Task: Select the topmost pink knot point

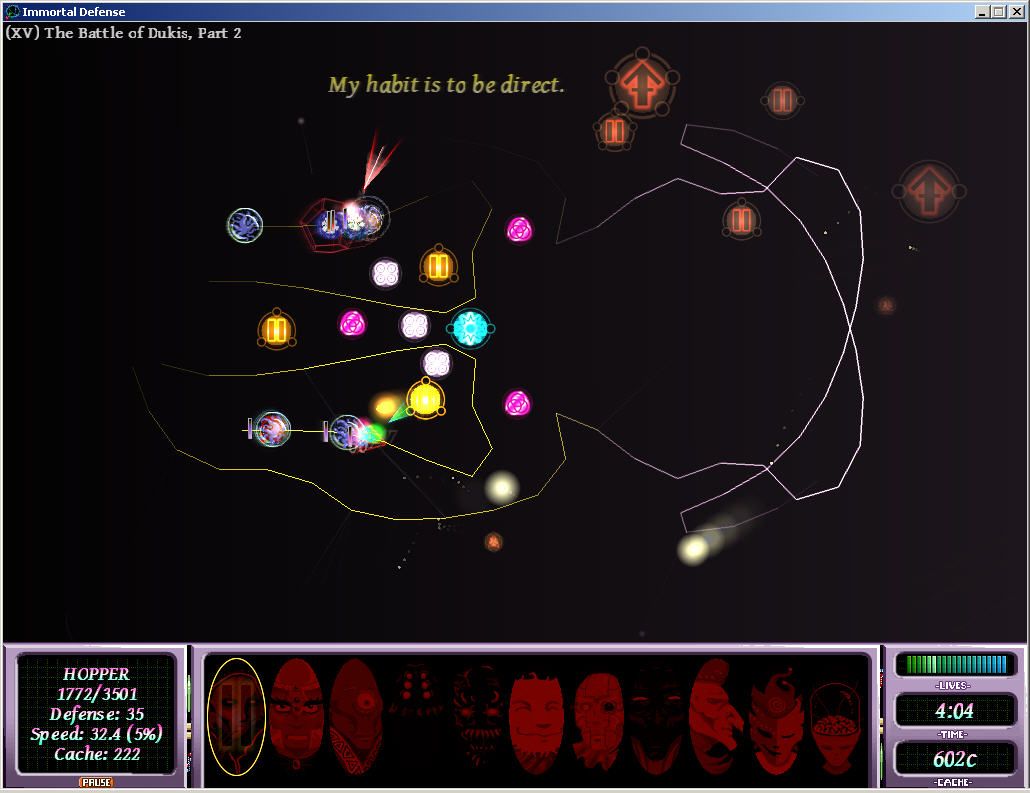Action: 519,230
